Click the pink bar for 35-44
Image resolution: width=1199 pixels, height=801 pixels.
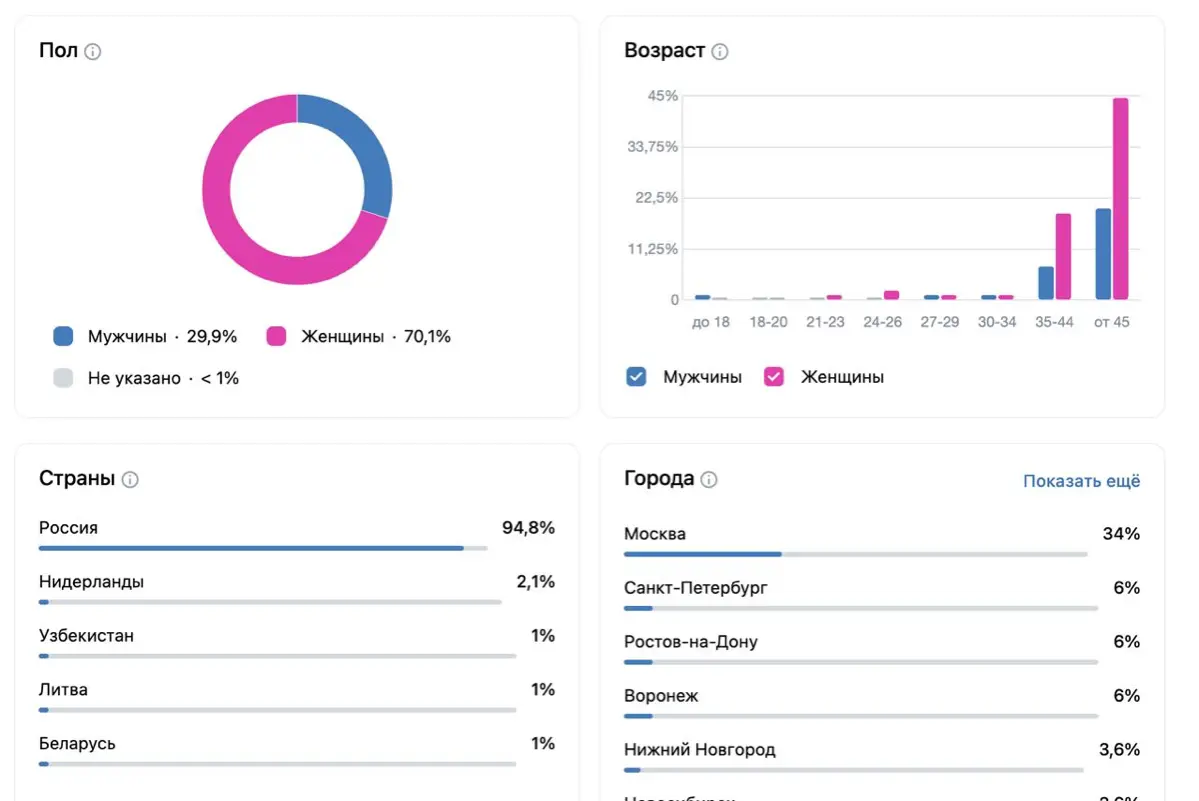coord(1063,257)
